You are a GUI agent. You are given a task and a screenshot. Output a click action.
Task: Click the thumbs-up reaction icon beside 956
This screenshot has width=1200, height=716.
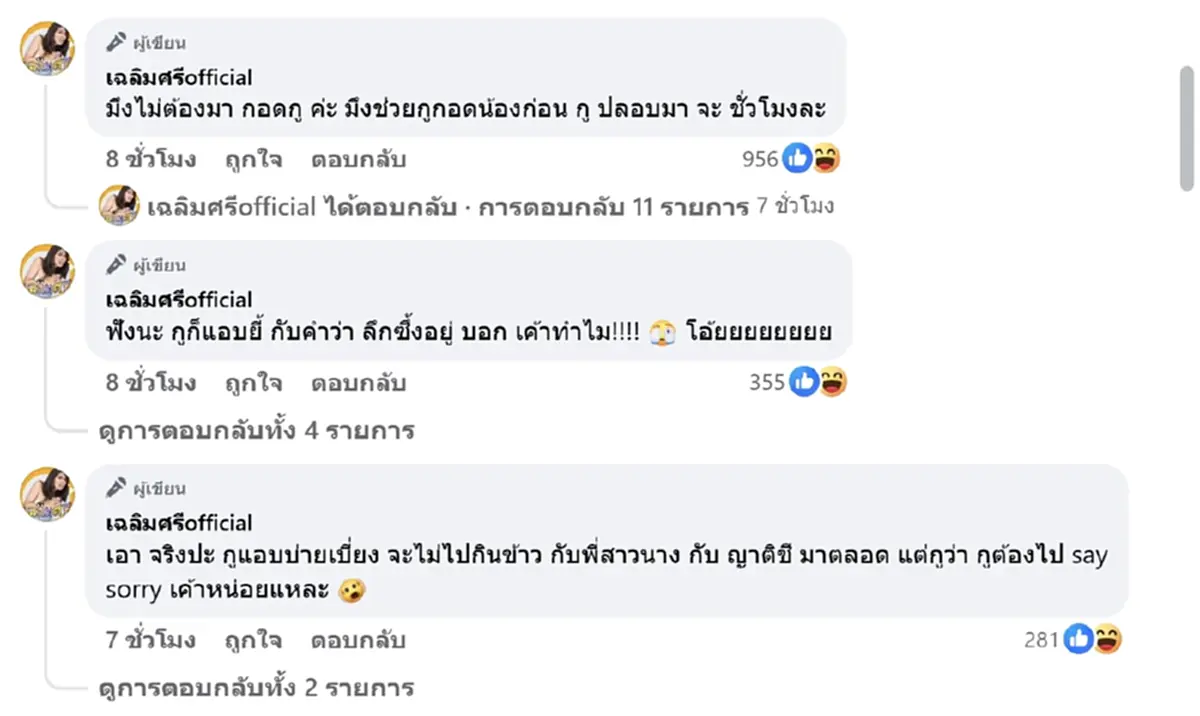click(796, 157)
